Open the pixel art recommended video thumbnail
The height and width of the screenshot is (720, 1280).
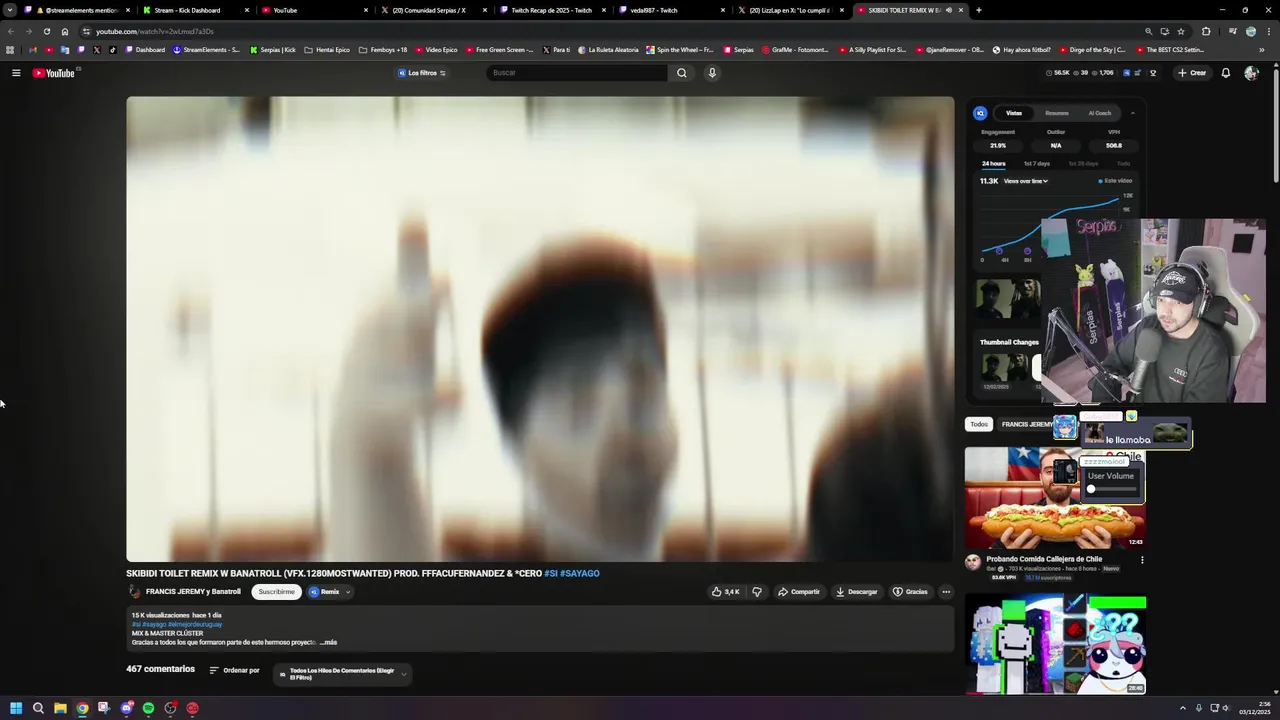point(1055,644)
